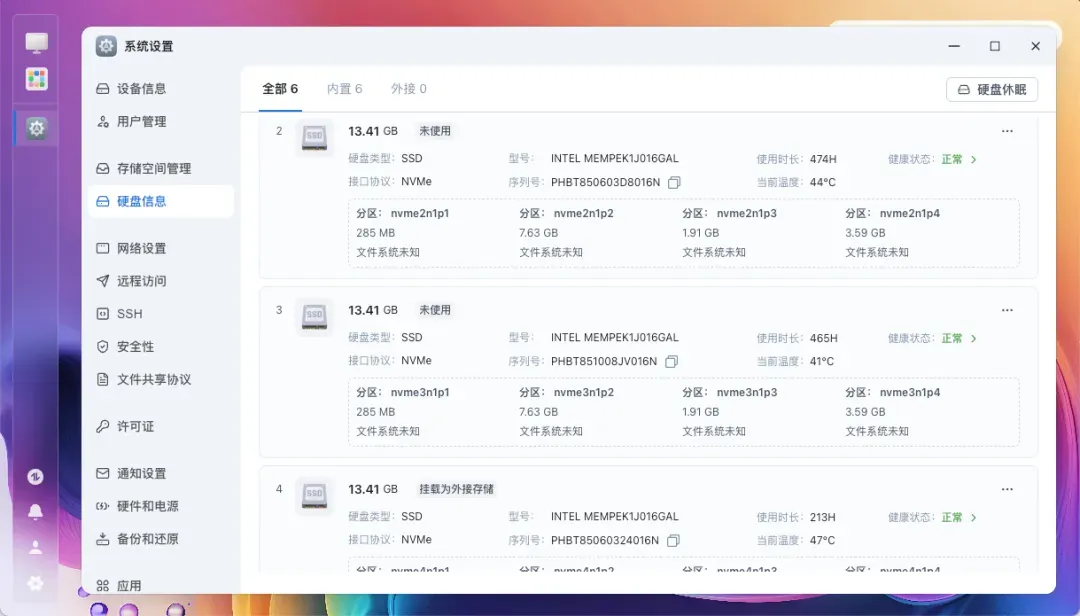1080x616 pixels.
Task: Select 文件共享协议 in sidebar
Action: point(153,379)
